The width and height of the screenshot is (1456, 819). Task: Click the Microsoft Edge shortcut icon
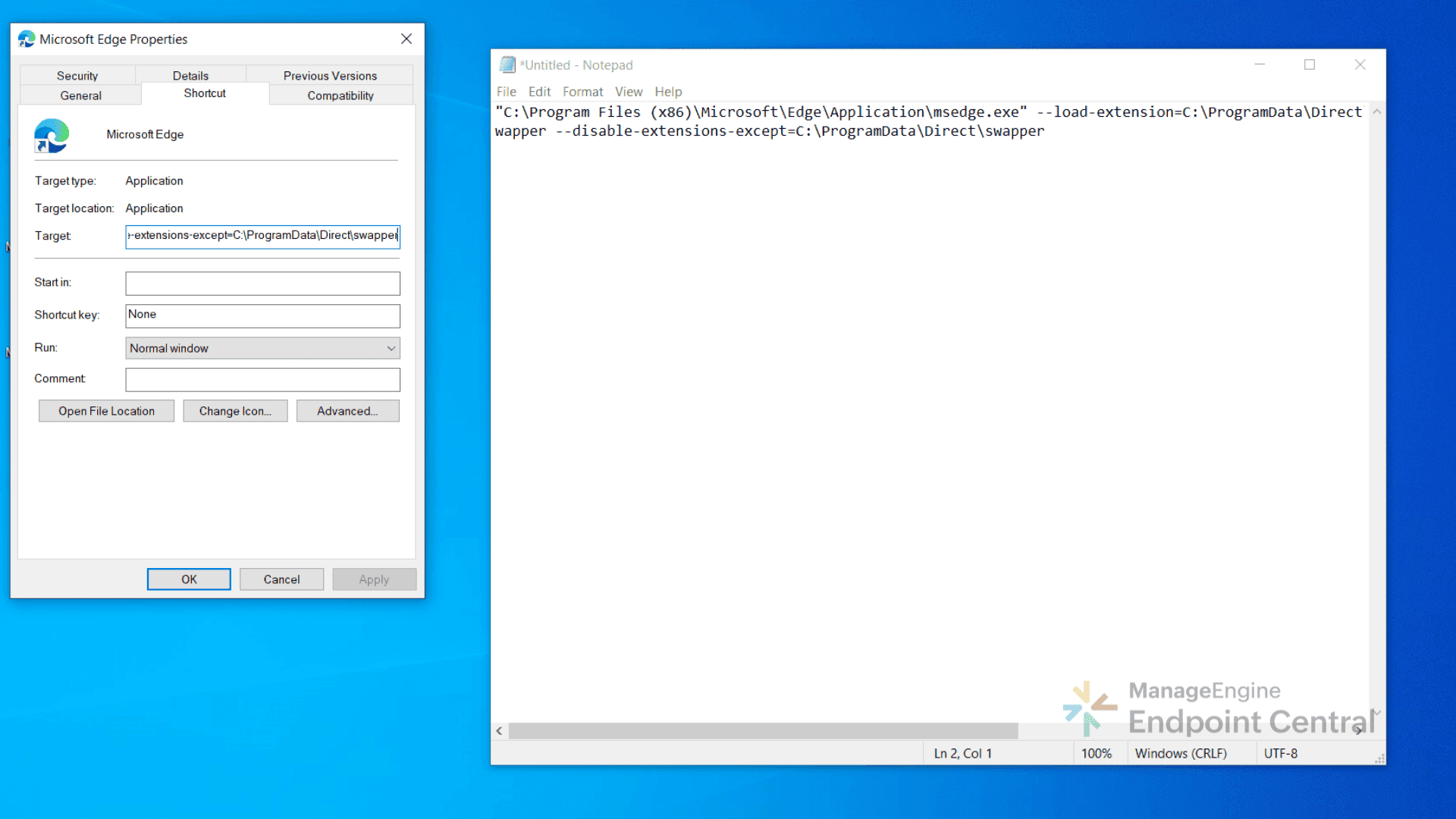(x=52, y=136)
